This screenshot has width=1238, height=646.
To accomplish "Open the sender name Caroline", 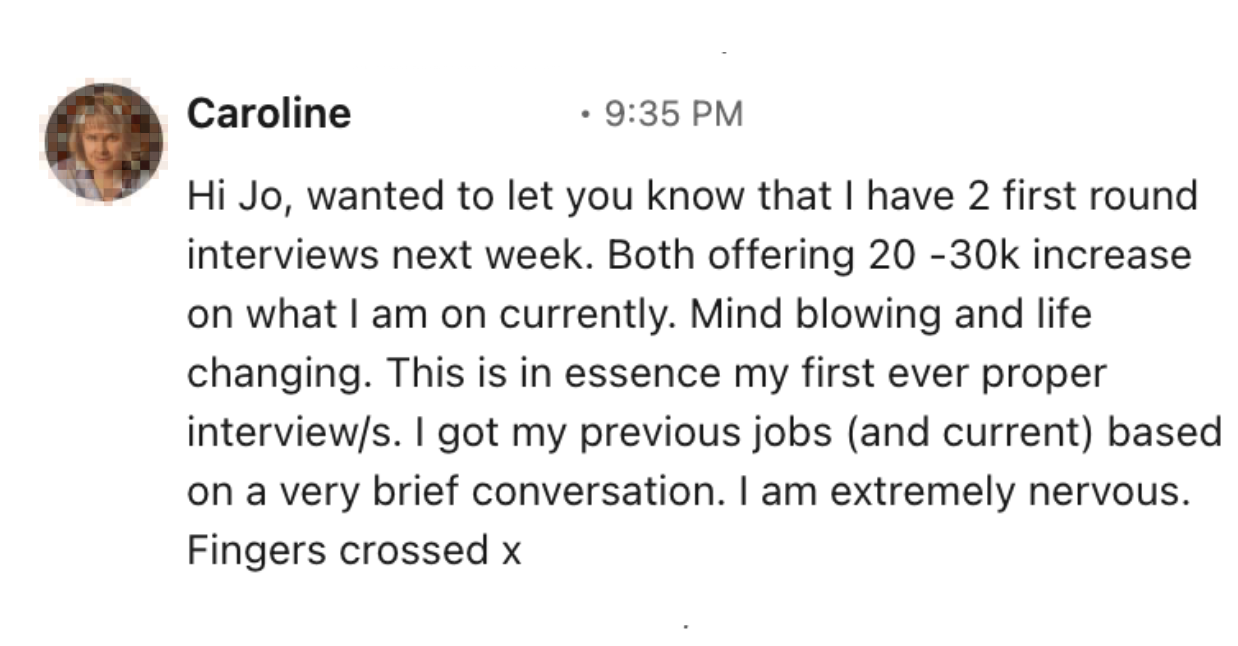I will (x=269, y=114).
